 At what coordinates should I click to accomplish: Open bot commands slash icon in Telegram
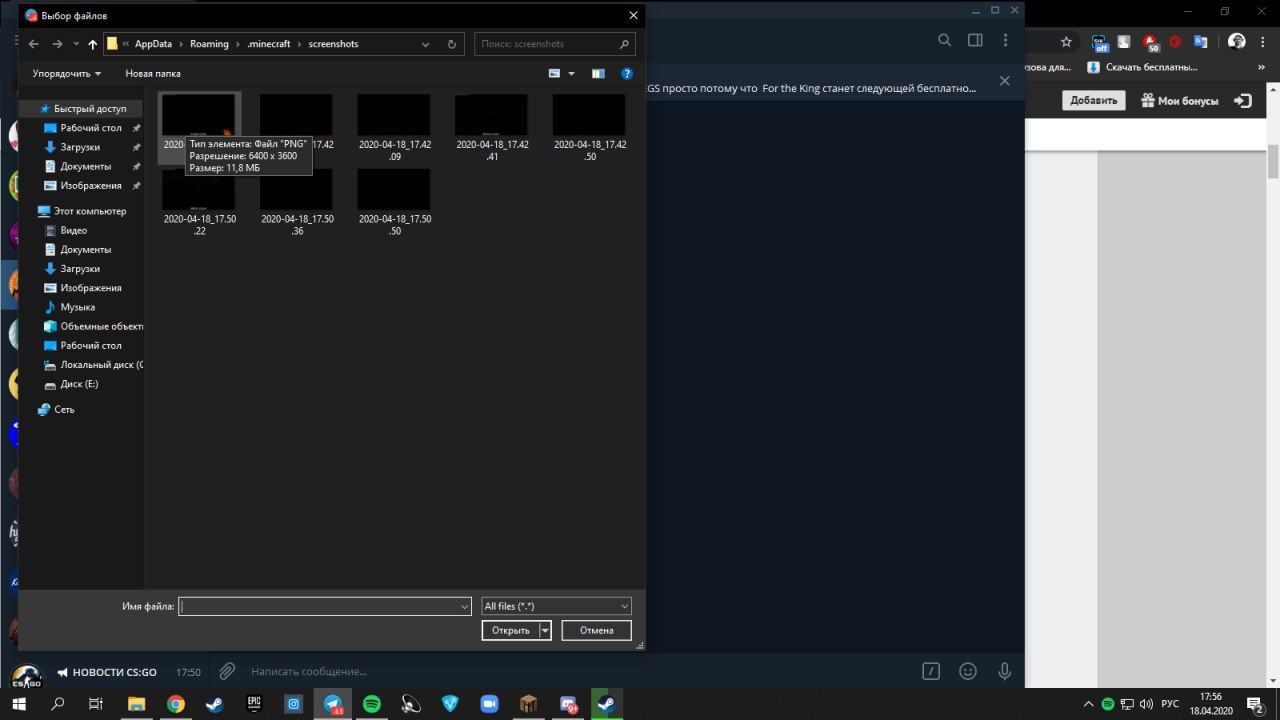[931, 671]
